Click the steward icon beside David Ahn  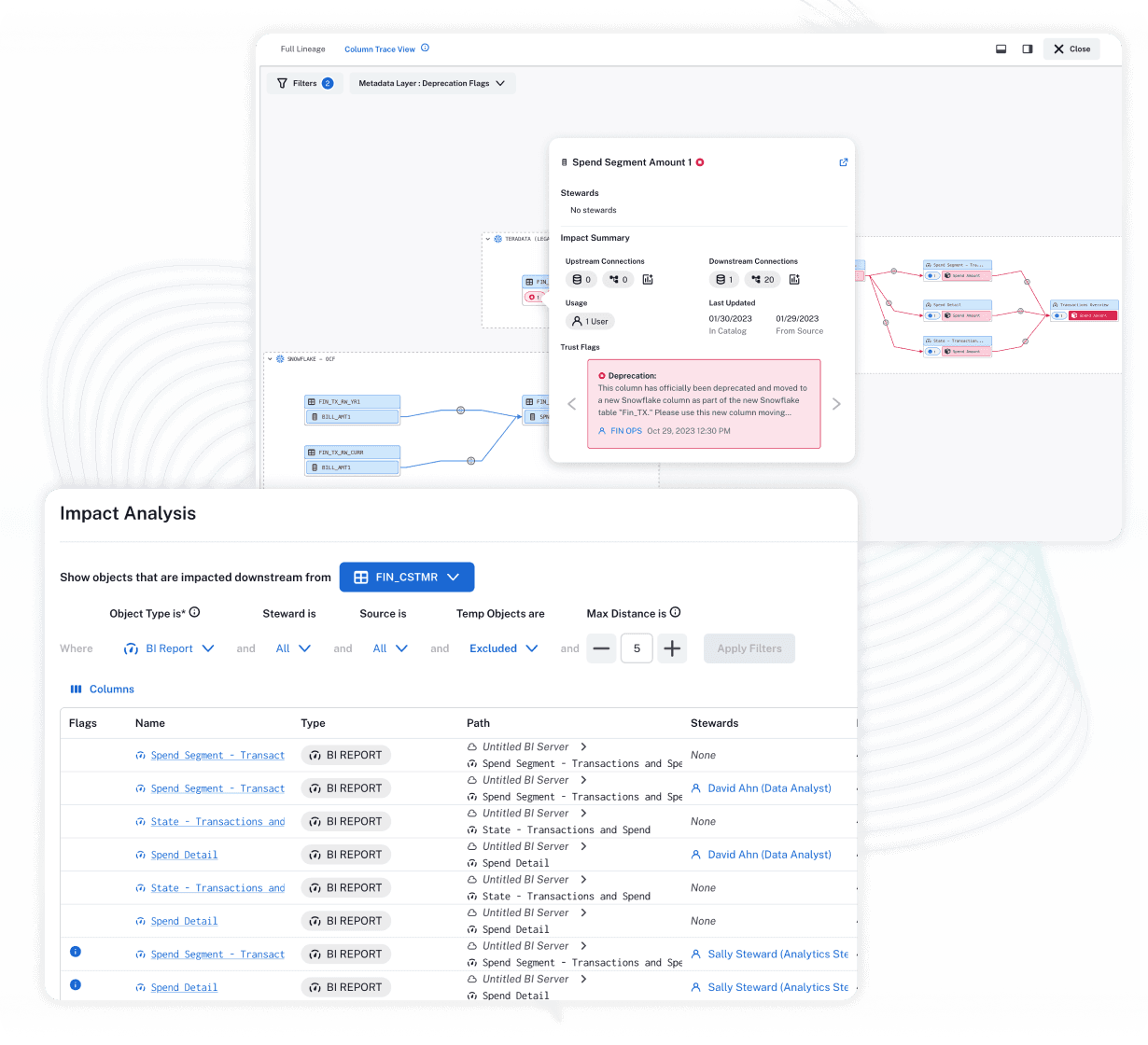tap(696, 788)
